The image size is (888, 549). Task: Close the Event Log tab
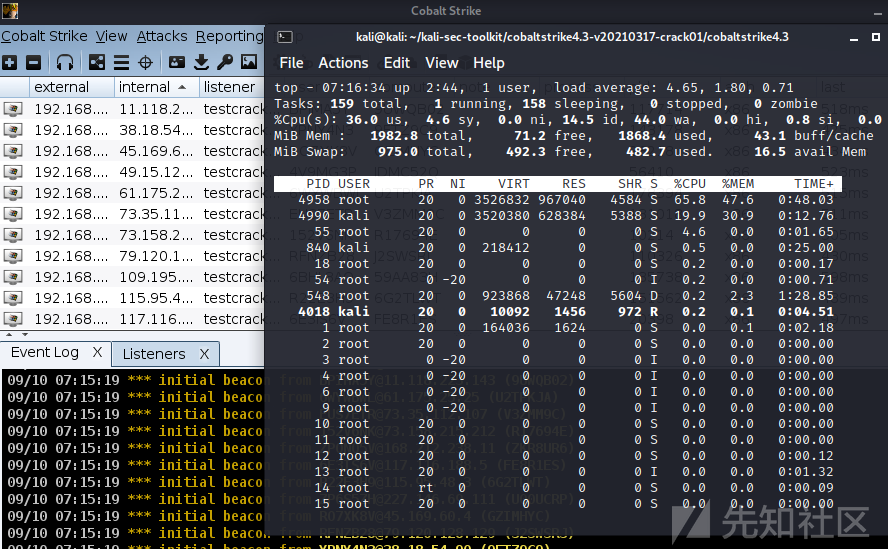point(97,352)
